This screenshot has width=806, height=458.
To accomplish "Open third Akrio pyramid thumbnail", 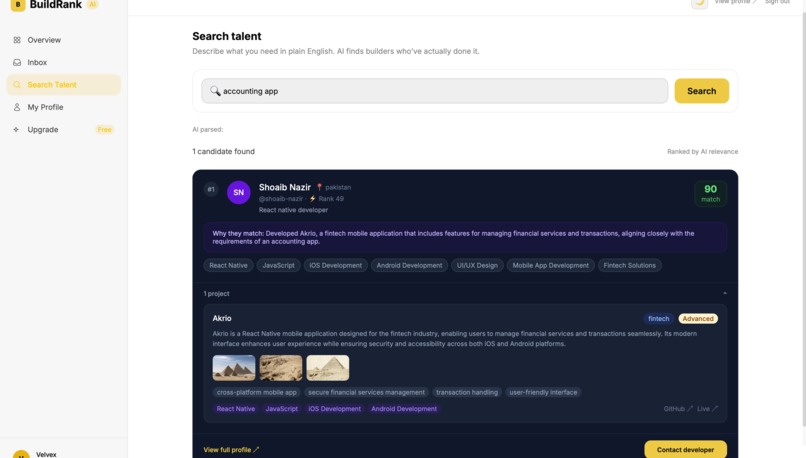I will pos(328,368).
